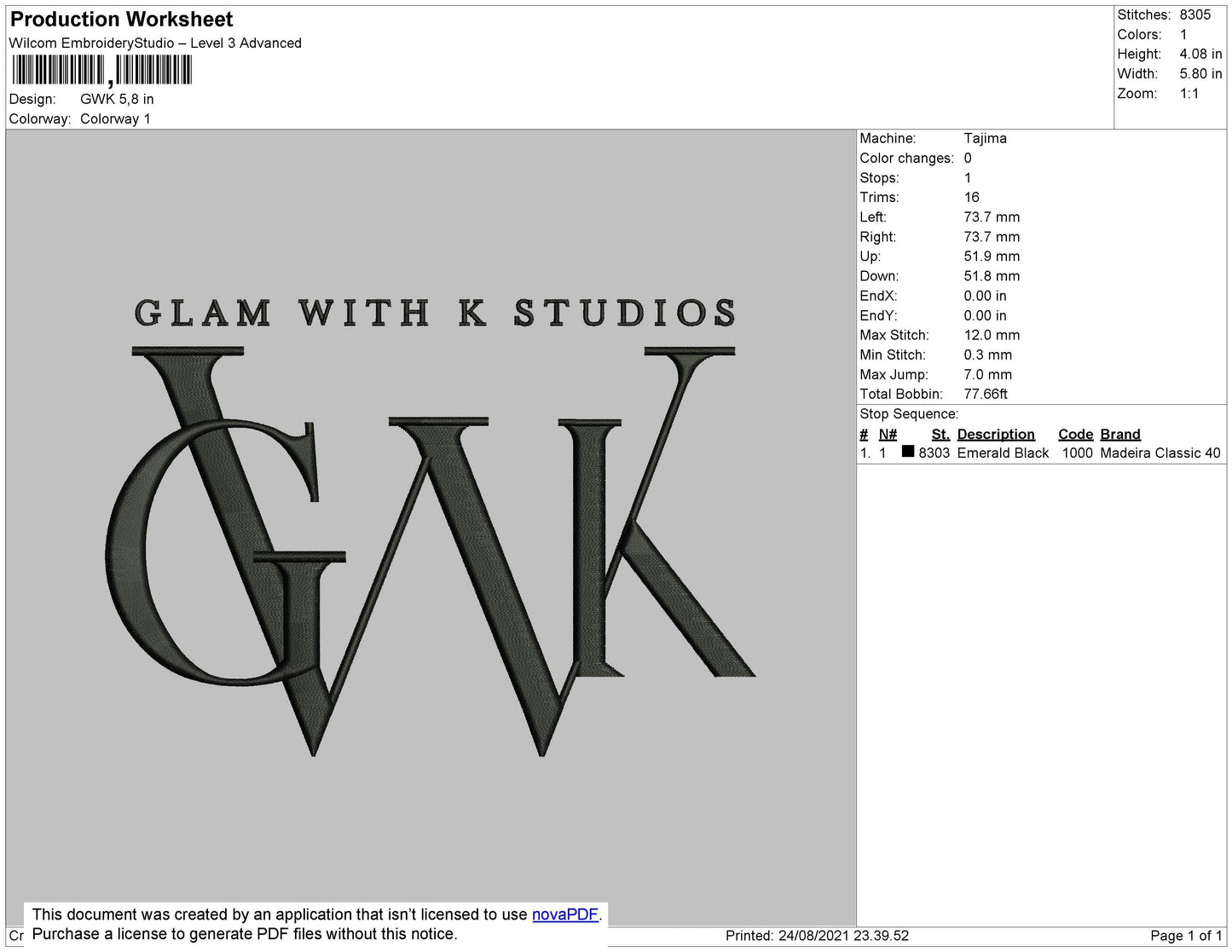The height and width of the screenshot is (952, 1232).
Task: Click the 'Production Worksheet' title
Action: (x=121, y=19)
